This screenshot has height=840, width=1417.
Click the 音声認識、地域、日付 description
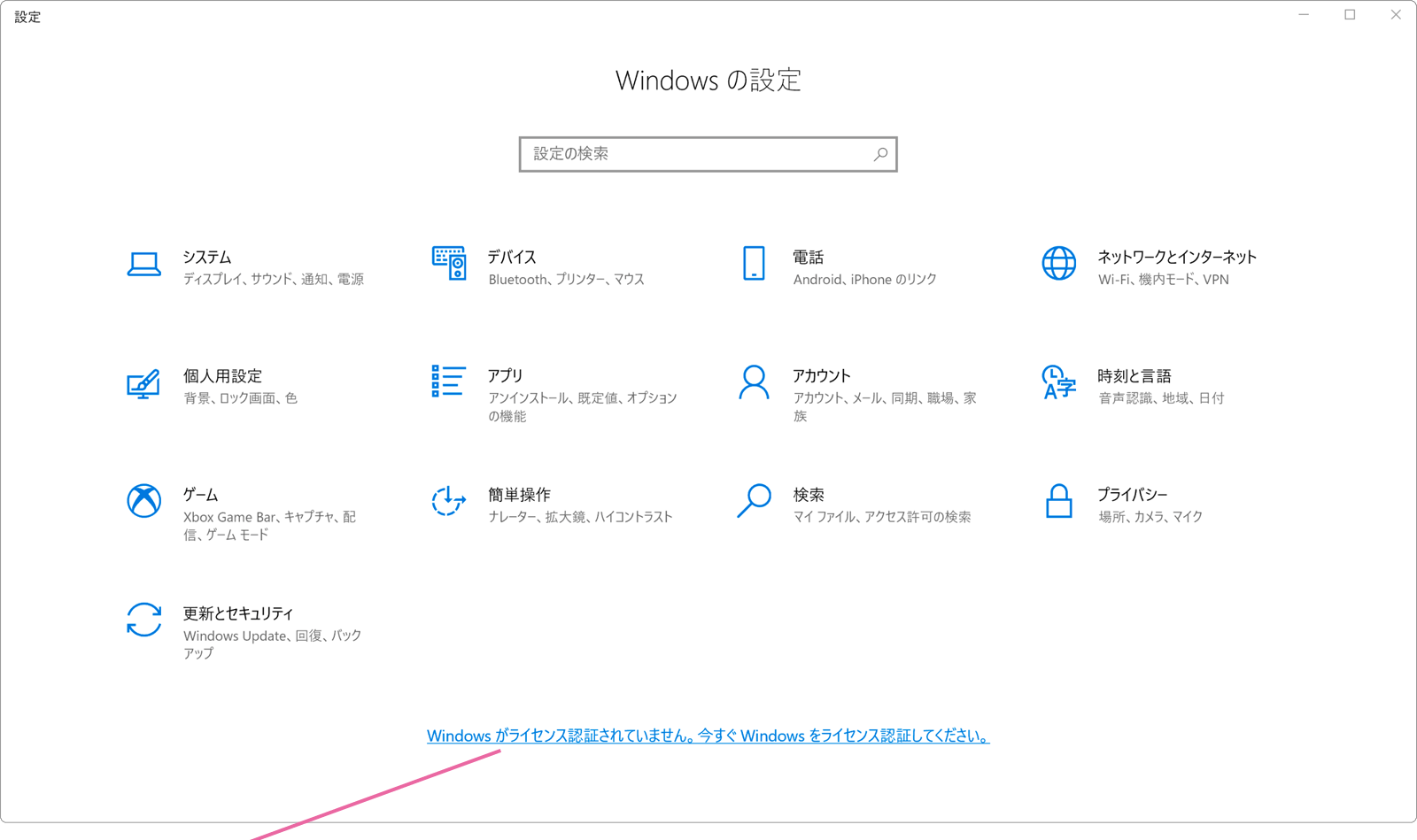(1161, 398)
